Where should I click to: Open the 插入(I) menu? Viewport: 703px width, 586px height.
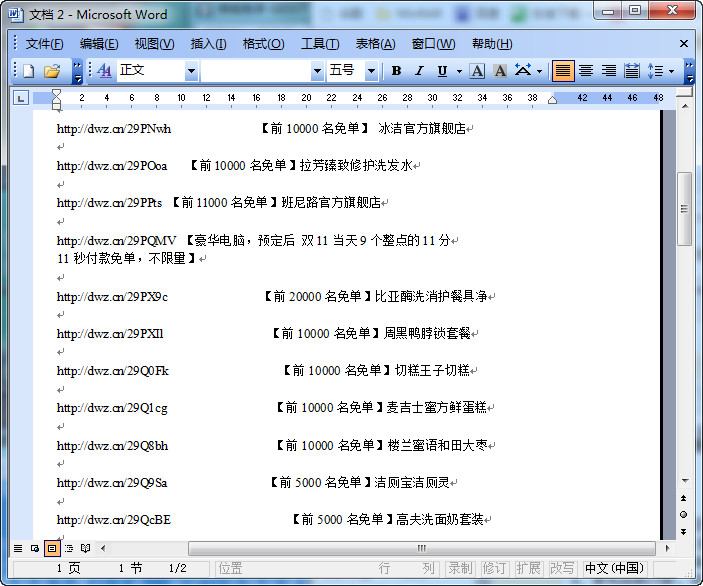pyautogui.click(x=208, y=44)
